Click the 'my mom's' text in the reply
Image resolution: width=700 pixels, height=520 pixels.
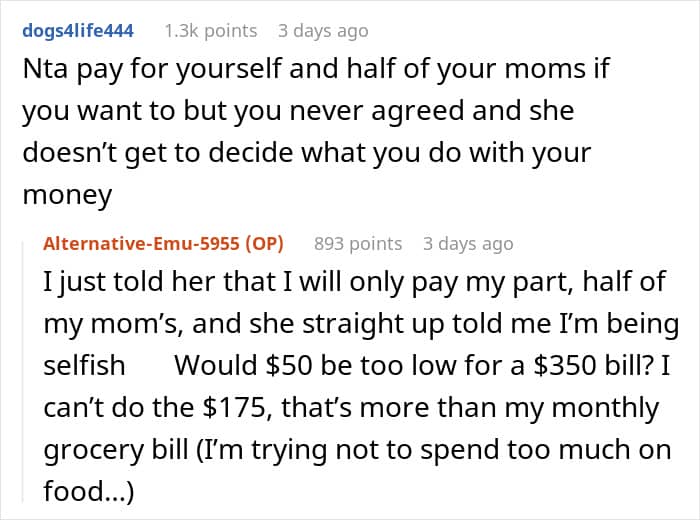(113, 324)
